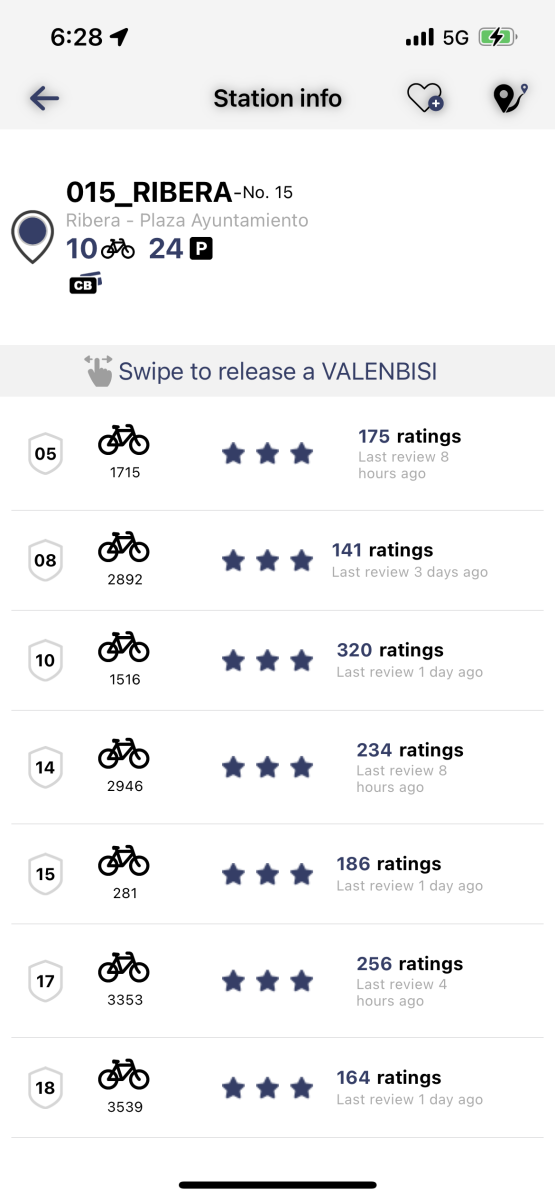555x1200 pixels.
Task: Tap the swipe hand gesture icon
Action: point(98,370)
